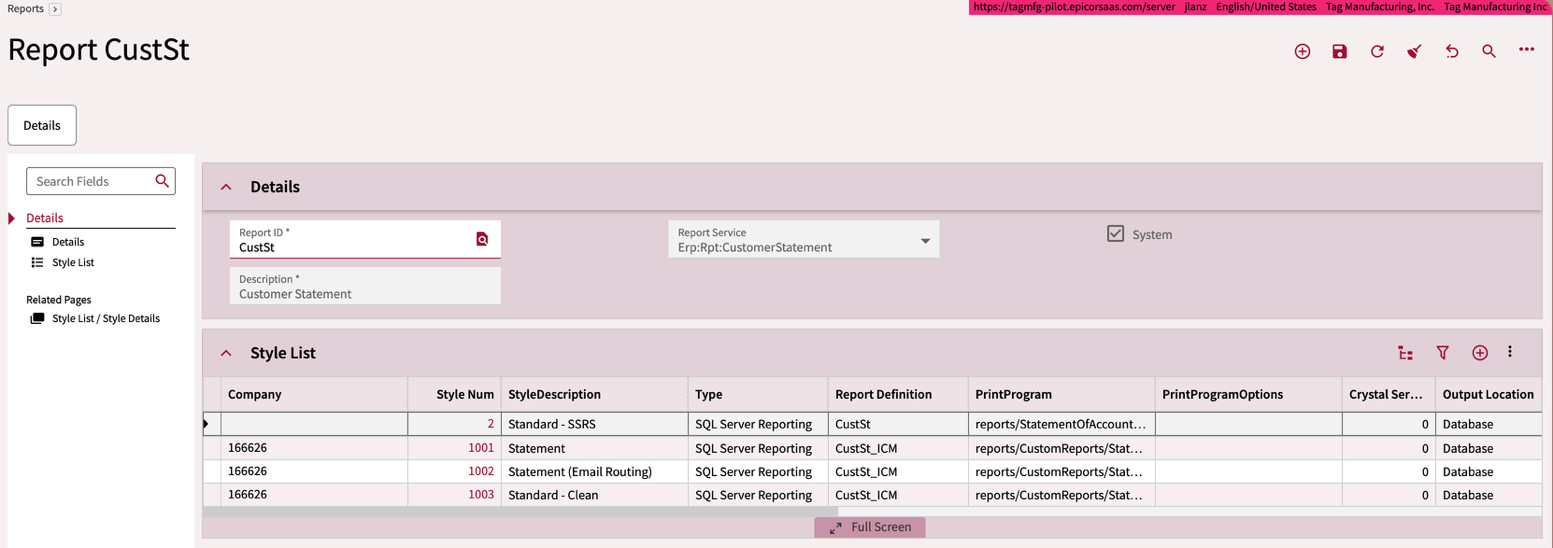The height and width of the screenshot is (548, 1553).
Task: Click CustSt_ICM cell in row 1003
Action: click(898, 495)
